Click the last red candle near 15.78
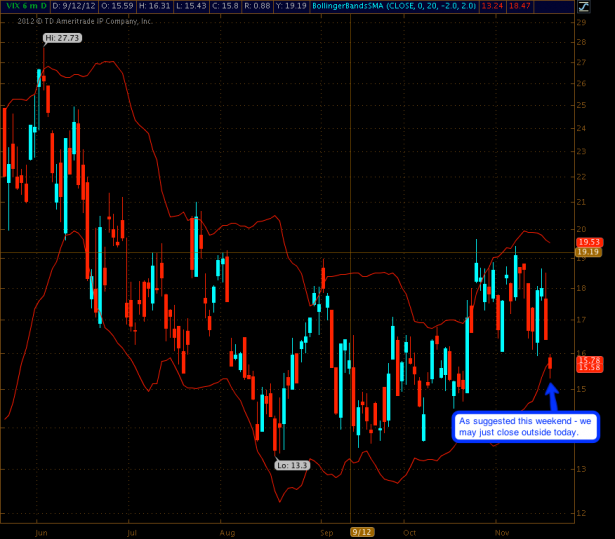 click(550, 361)
